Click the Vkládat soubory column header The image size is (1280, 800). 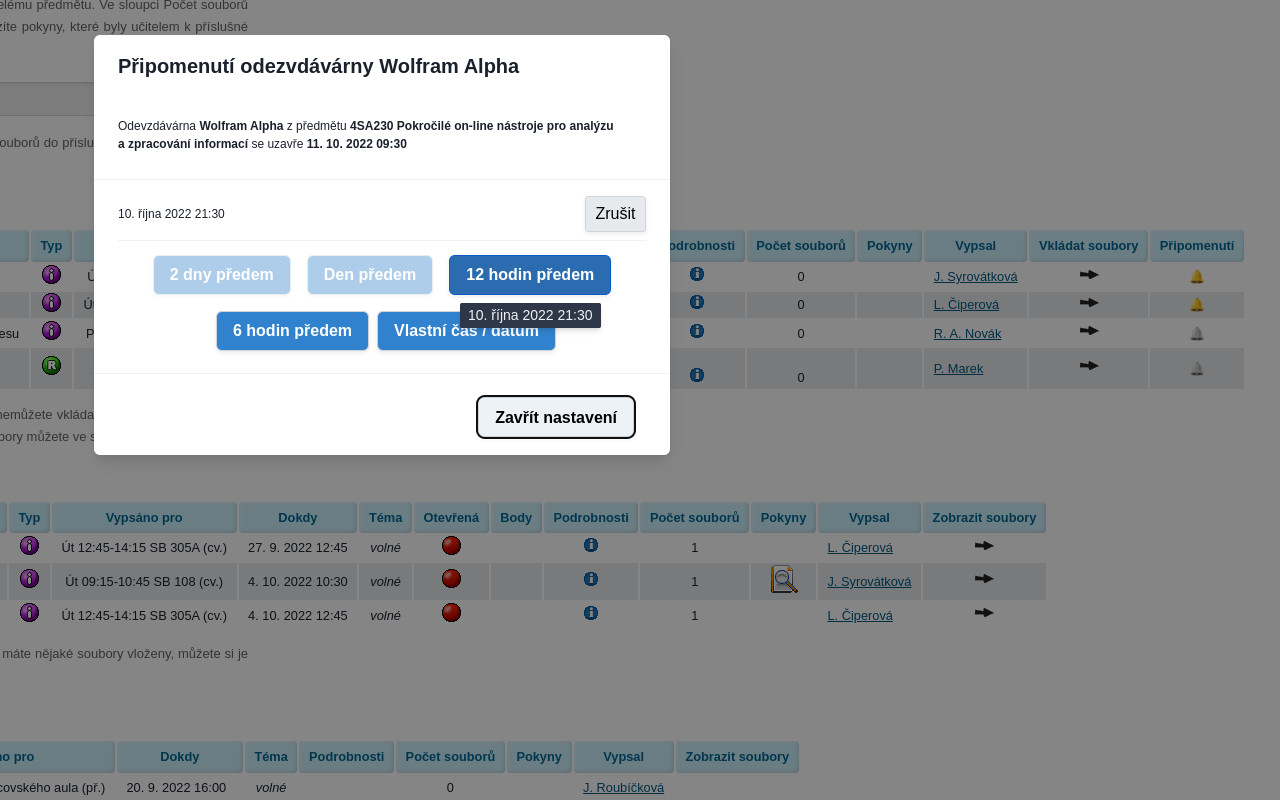coord(1088,245)
